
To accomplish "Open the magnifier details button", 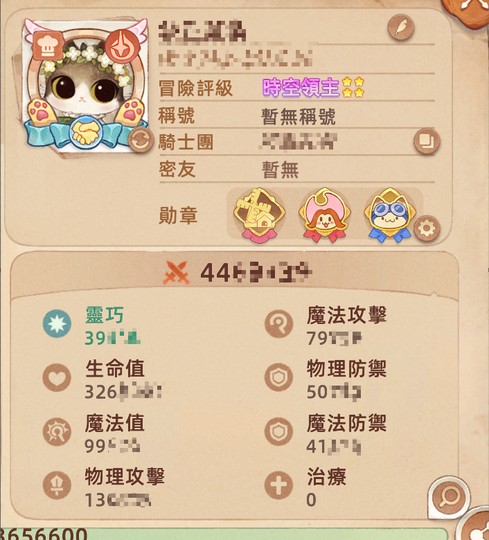I will [x=449, y=496].
